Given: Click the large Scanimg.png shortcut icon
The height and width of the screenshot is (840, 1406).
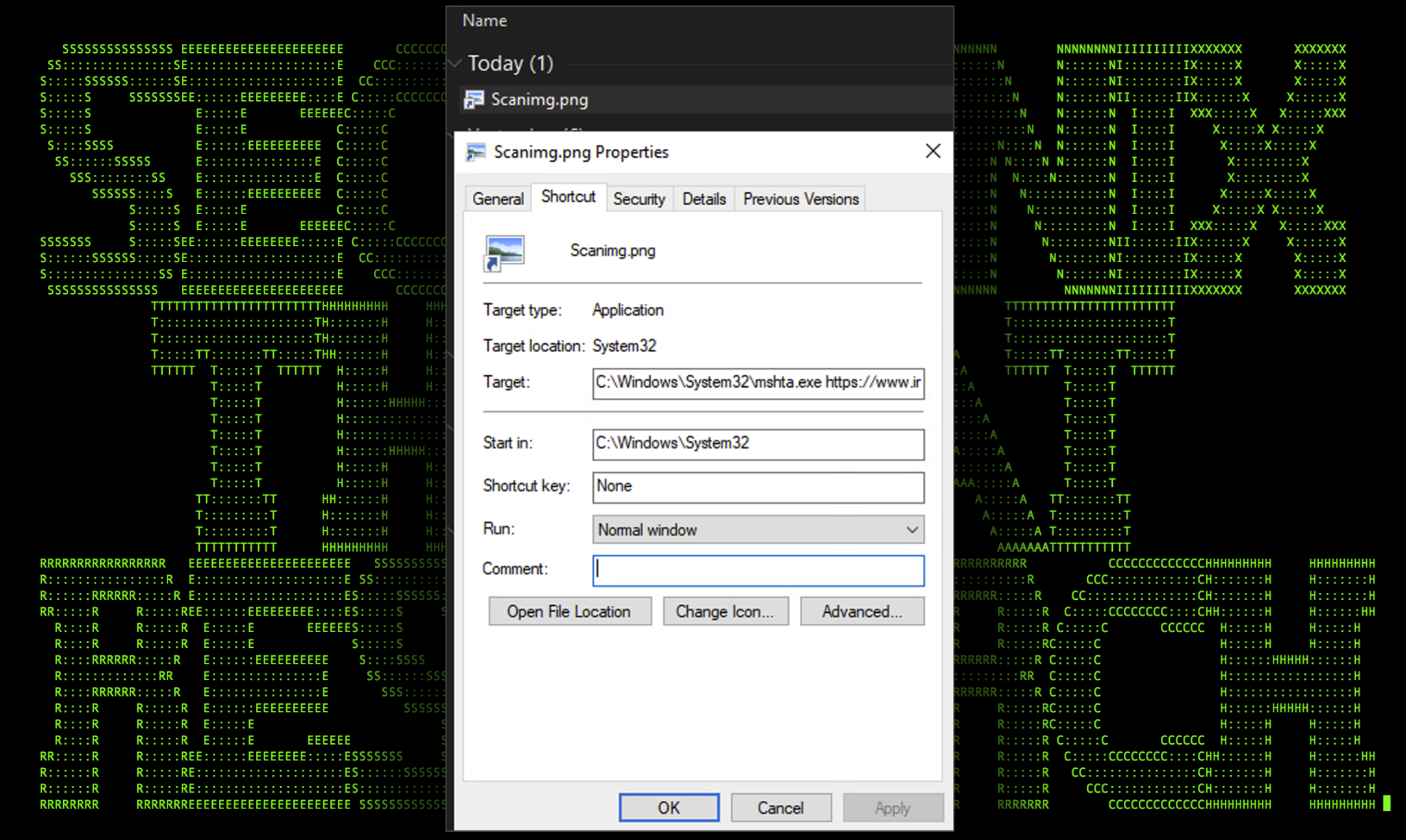Looking at the screenshot, I should click(x=505, y=252).
